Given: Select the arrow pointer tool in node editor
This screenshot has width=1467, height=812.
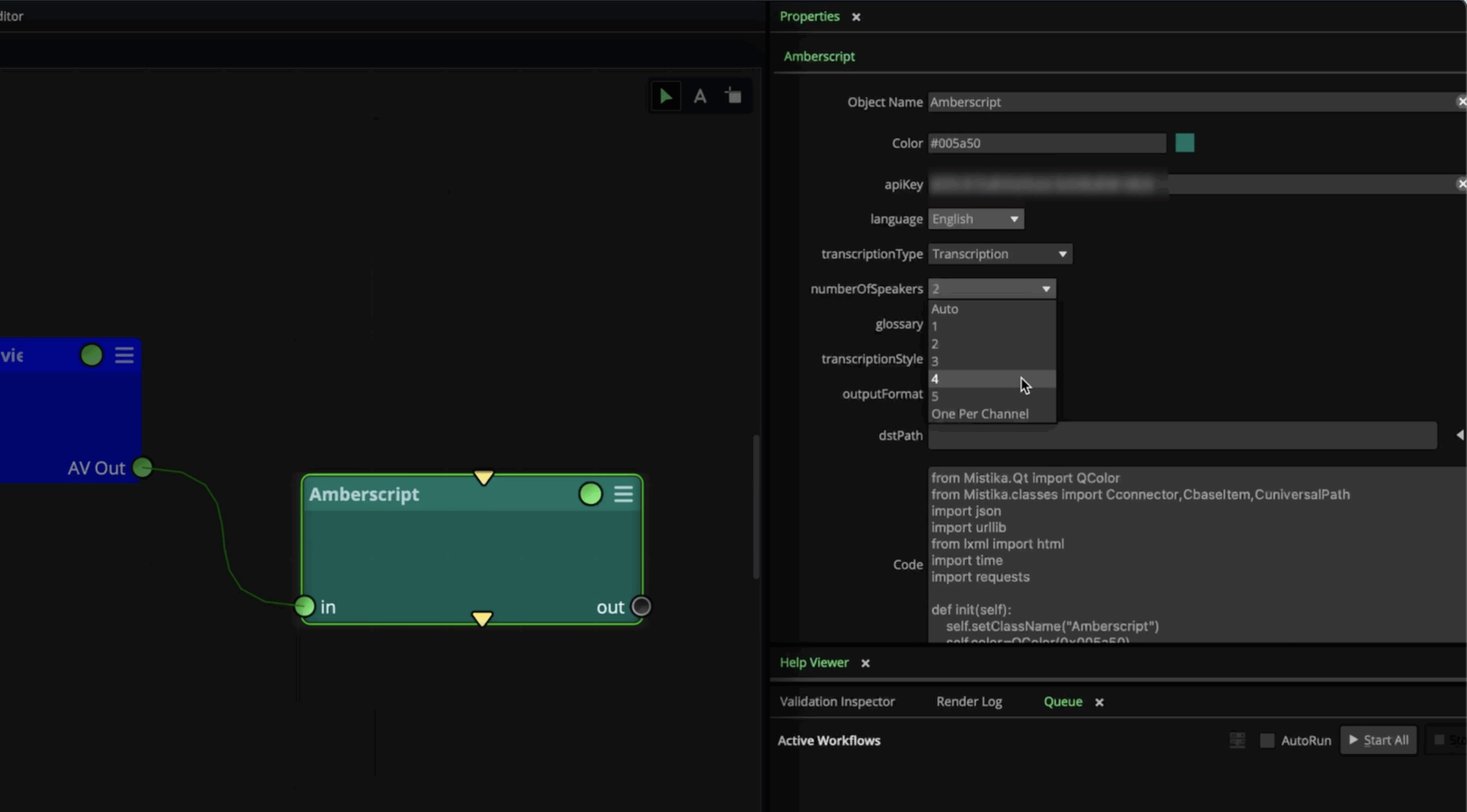Looking at the screenshot, I should pos(666,96).
